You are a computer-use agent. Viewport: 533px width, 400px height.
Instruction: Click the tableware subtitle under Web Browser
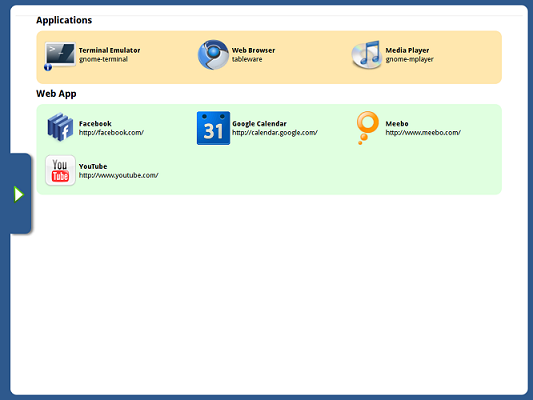[x=247, y=59]
